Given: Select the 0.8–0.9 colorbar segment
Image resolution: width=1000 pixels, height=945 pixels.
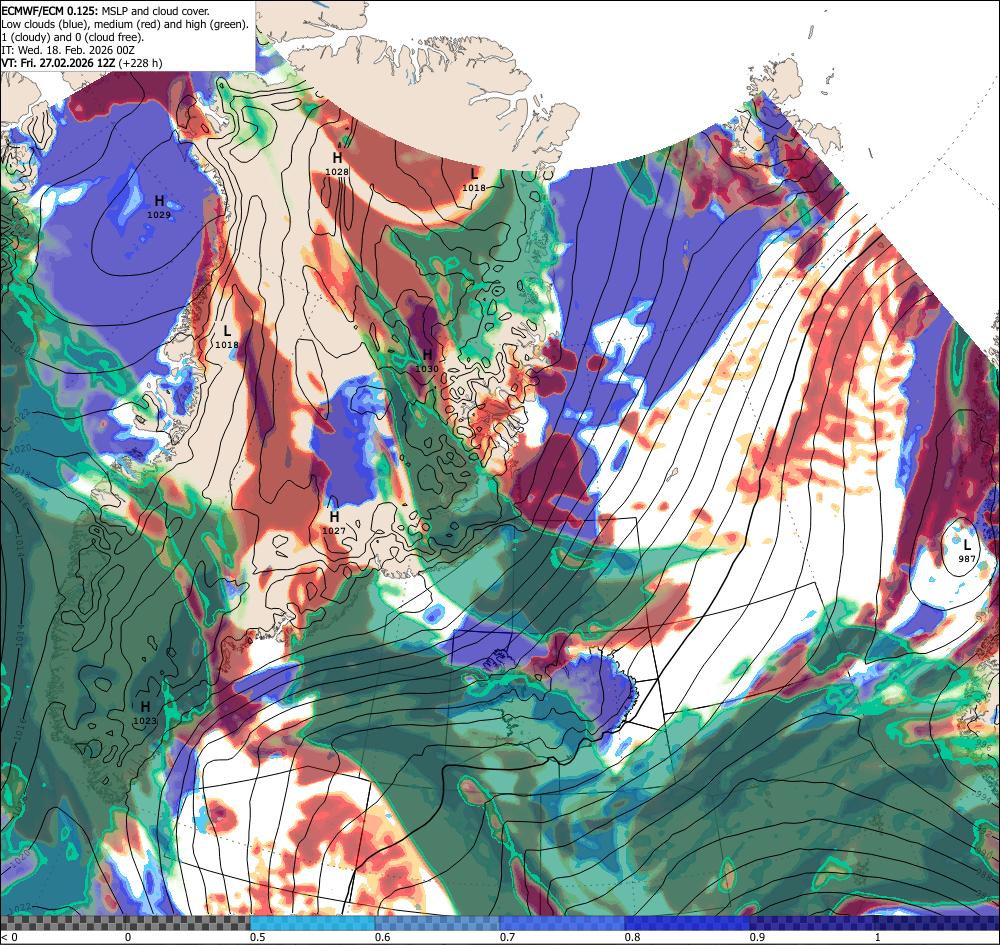Looking at the screenshot, I should point(688,923).
